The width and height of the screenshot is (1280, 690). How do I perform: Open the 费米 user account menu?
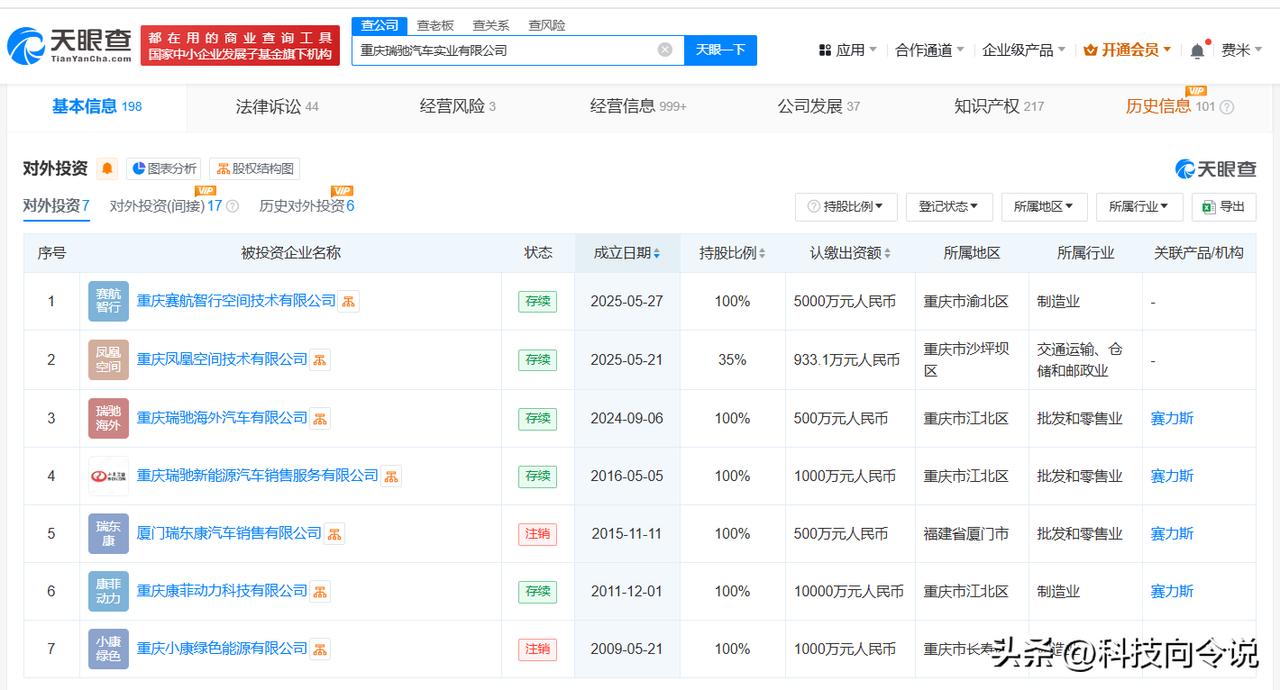tap(1242, 50)
